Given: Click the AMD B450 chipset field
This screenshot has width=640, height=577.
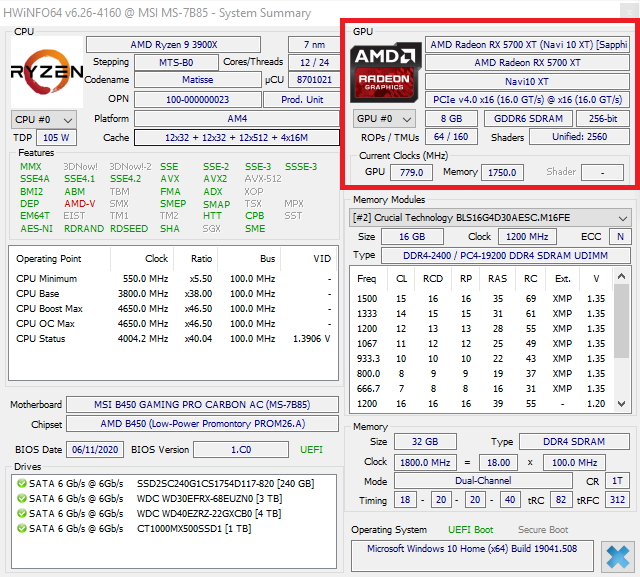Looking at the screenshot, I should (202, 424).
